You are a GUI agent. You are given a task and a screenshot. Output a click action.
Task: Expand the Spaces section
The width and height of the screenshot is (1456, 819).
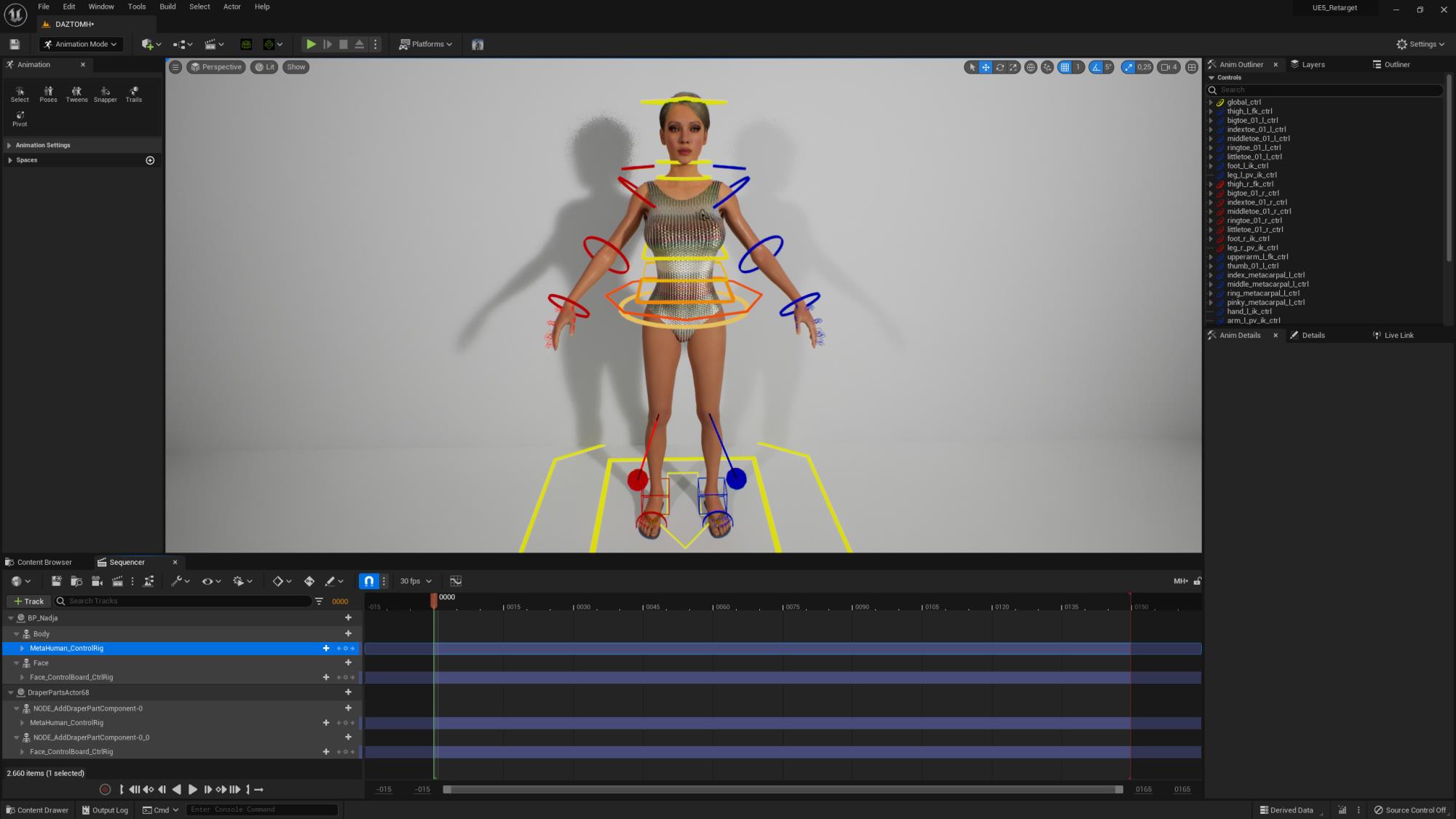(x=9, y=160)
